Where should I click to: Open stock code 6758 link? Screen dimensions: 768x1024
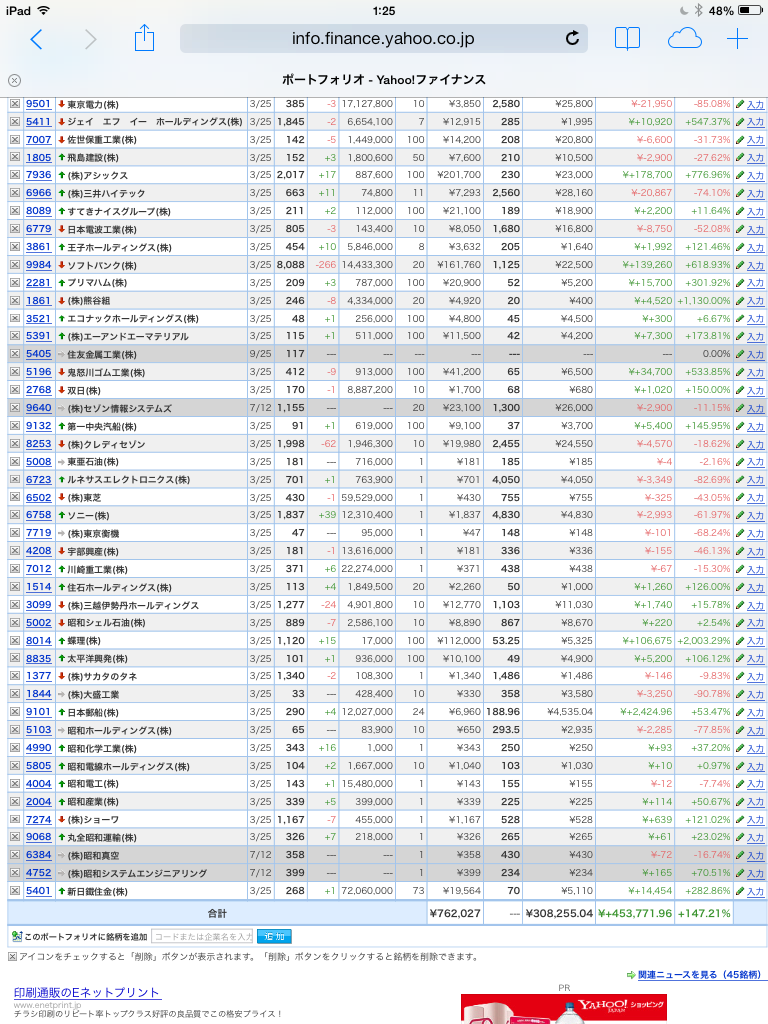(39, 515)
